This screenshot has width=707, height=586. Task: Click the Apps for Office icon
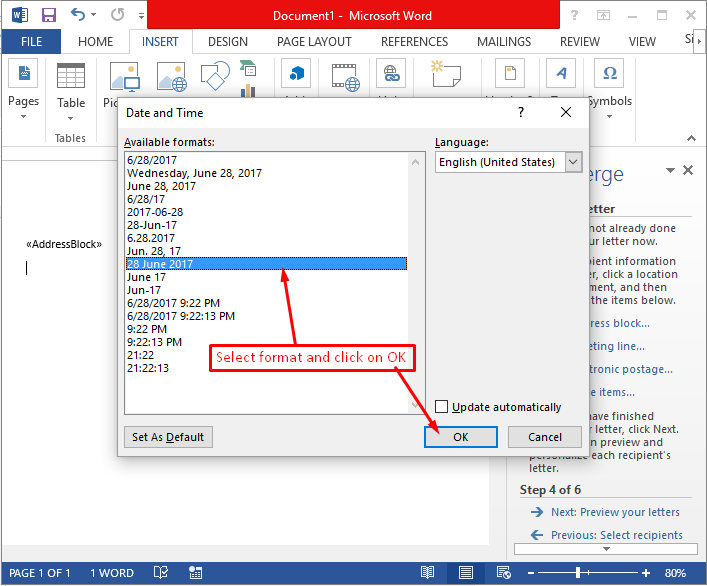pyautogui.click(x=296, y=73)
